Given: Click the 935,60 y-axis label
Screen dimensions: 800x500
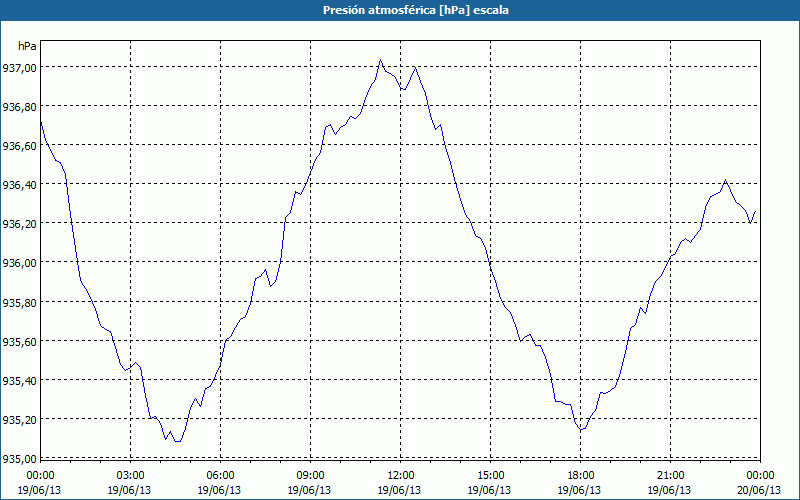Looking at the screenshot, I should click(19, 341).
